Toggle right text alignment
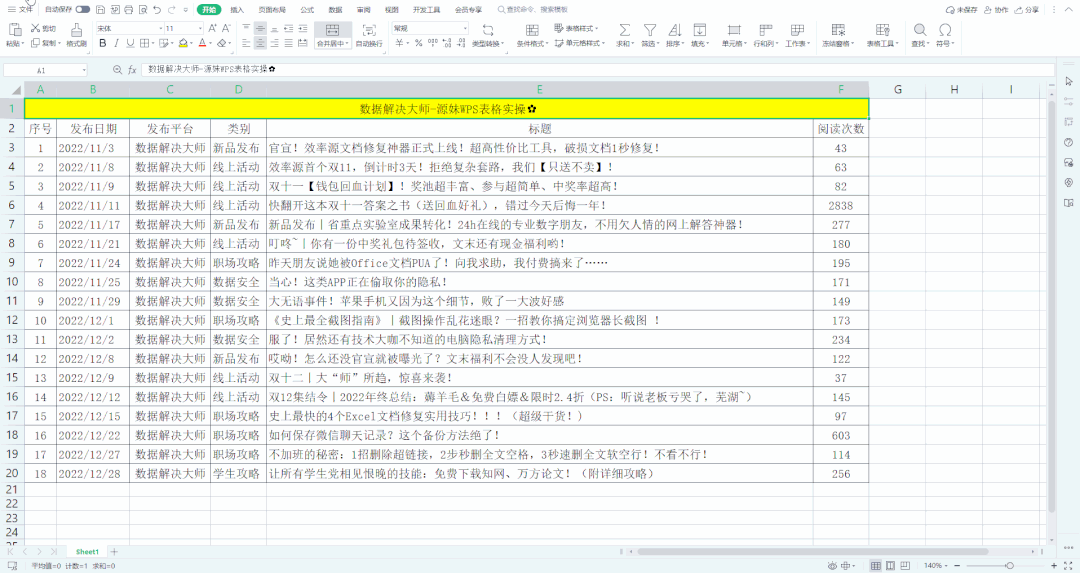 (x=274, y=43)
